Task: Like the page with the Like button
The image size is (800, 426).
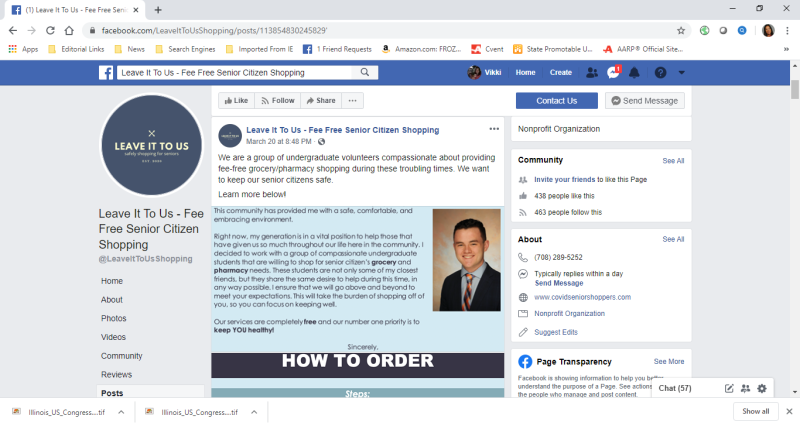Action: point(236,101)
